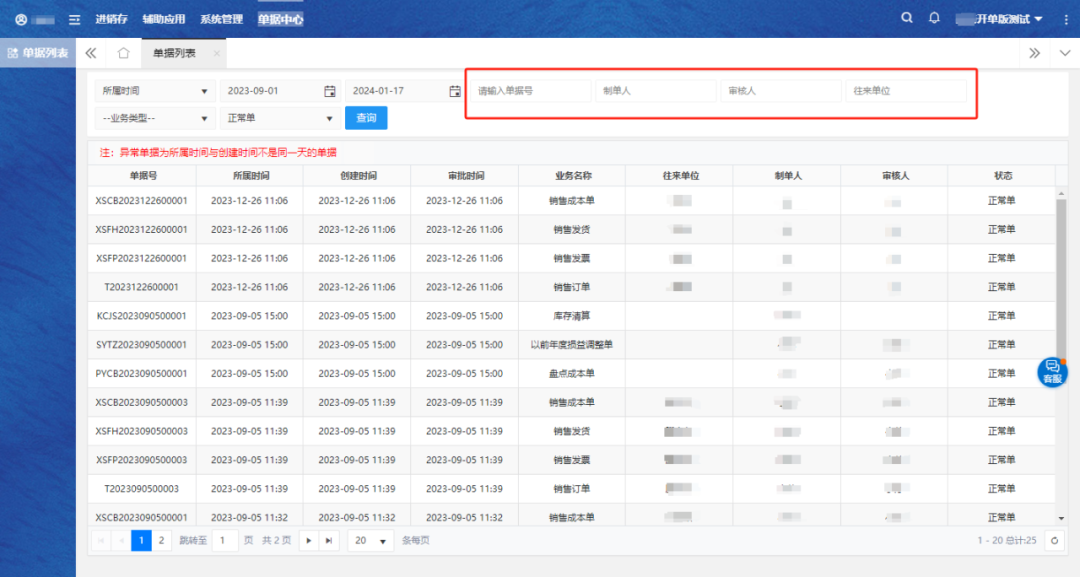Click the 请输入单据号 input field
Screen dimensions: 1080x577
point(530,91)
